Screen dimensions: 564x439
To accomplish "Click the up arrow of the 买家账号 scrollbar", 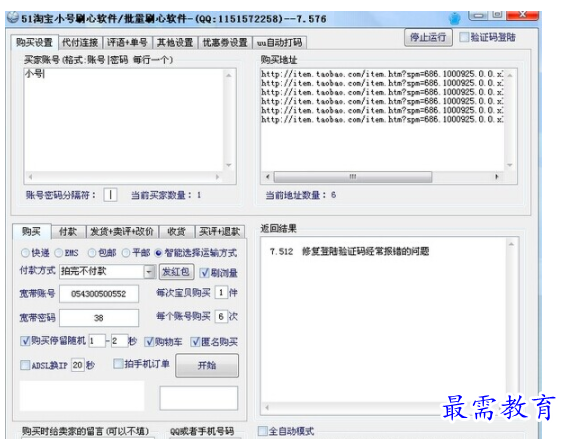I will click(229, 75).
